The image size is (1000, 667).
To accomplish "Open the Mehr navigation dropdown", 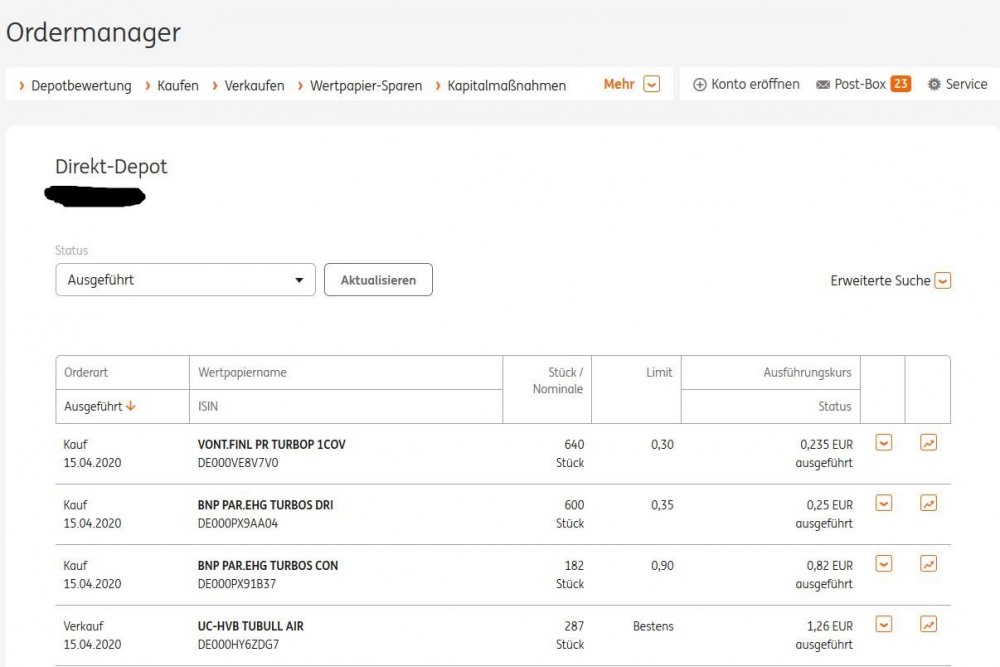I will click(651, 85).
